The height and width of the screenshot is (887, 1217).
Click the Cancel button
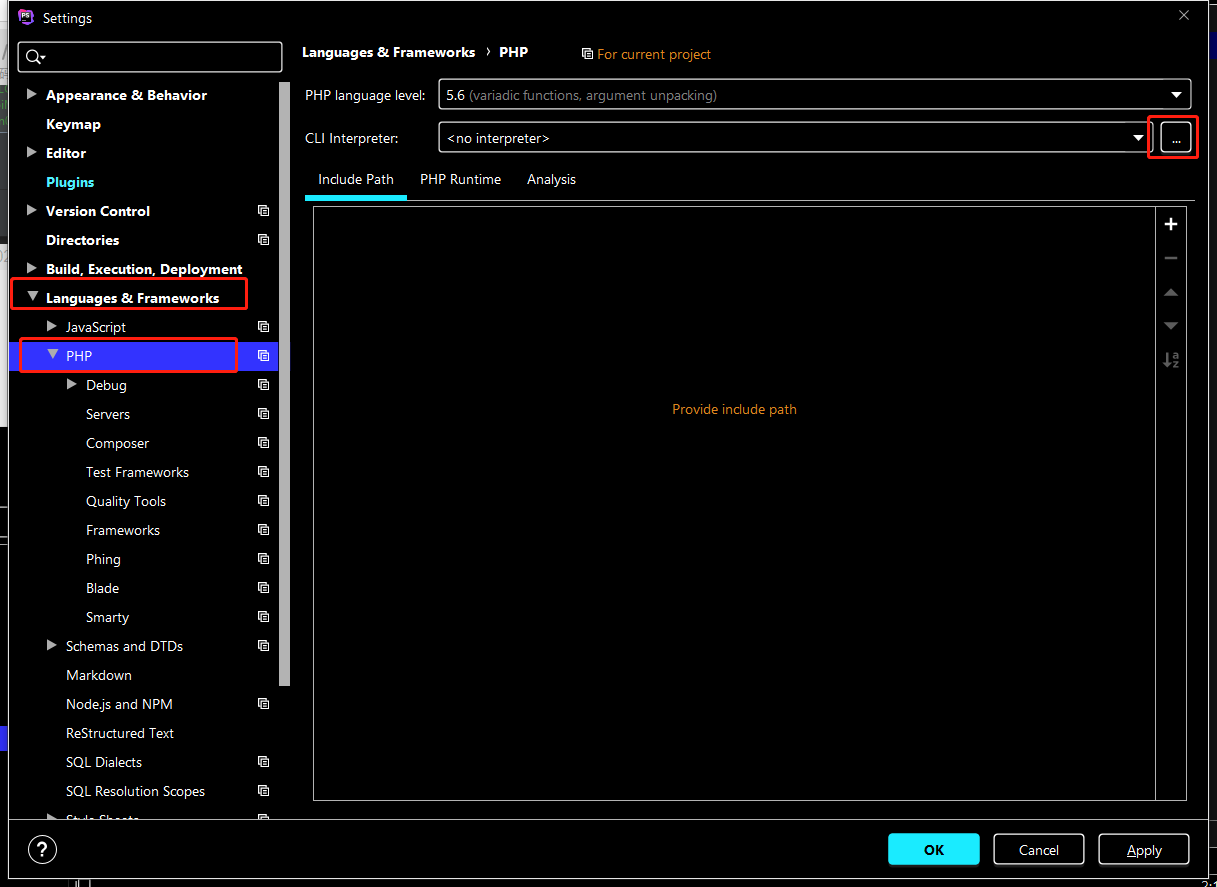click(1039, 850)
